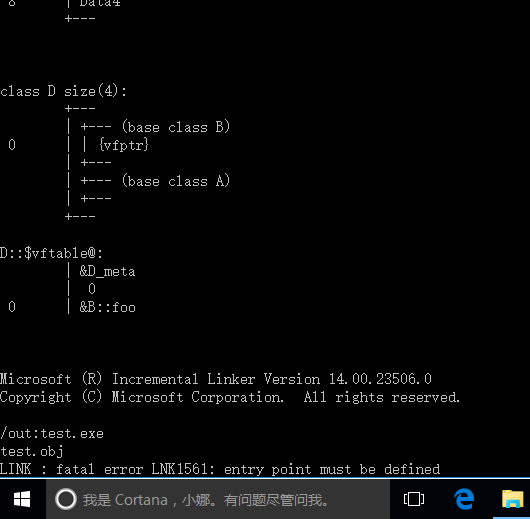530x519 pixels.
Task: Click the LNK1561 fatal error line
Action: point(220,469)
